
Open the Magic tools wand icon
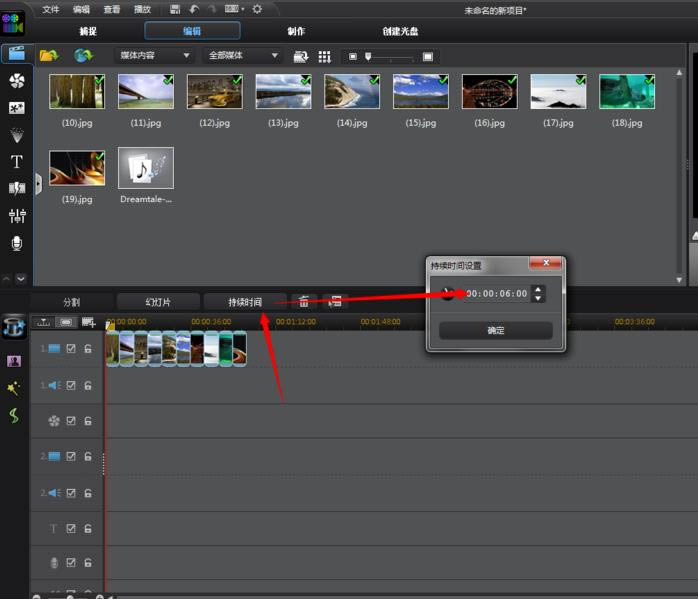[13, 388]
